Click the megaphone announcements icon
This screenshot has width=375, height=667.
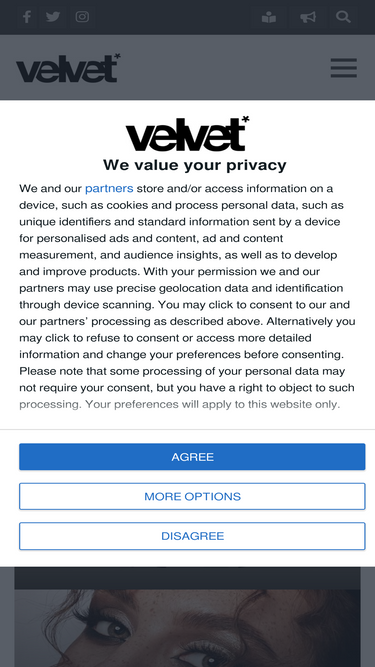pos(308,17)
